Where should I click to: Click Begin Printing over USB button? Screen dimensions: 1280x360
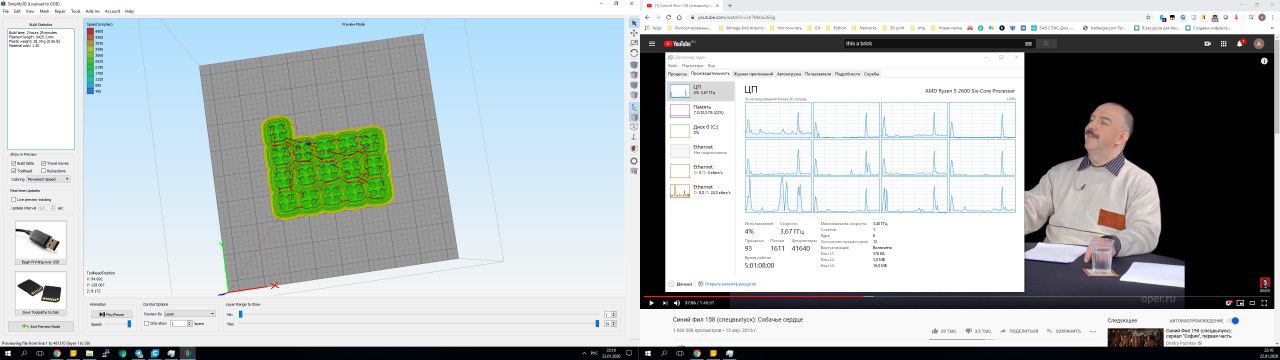tap(41, 261)
